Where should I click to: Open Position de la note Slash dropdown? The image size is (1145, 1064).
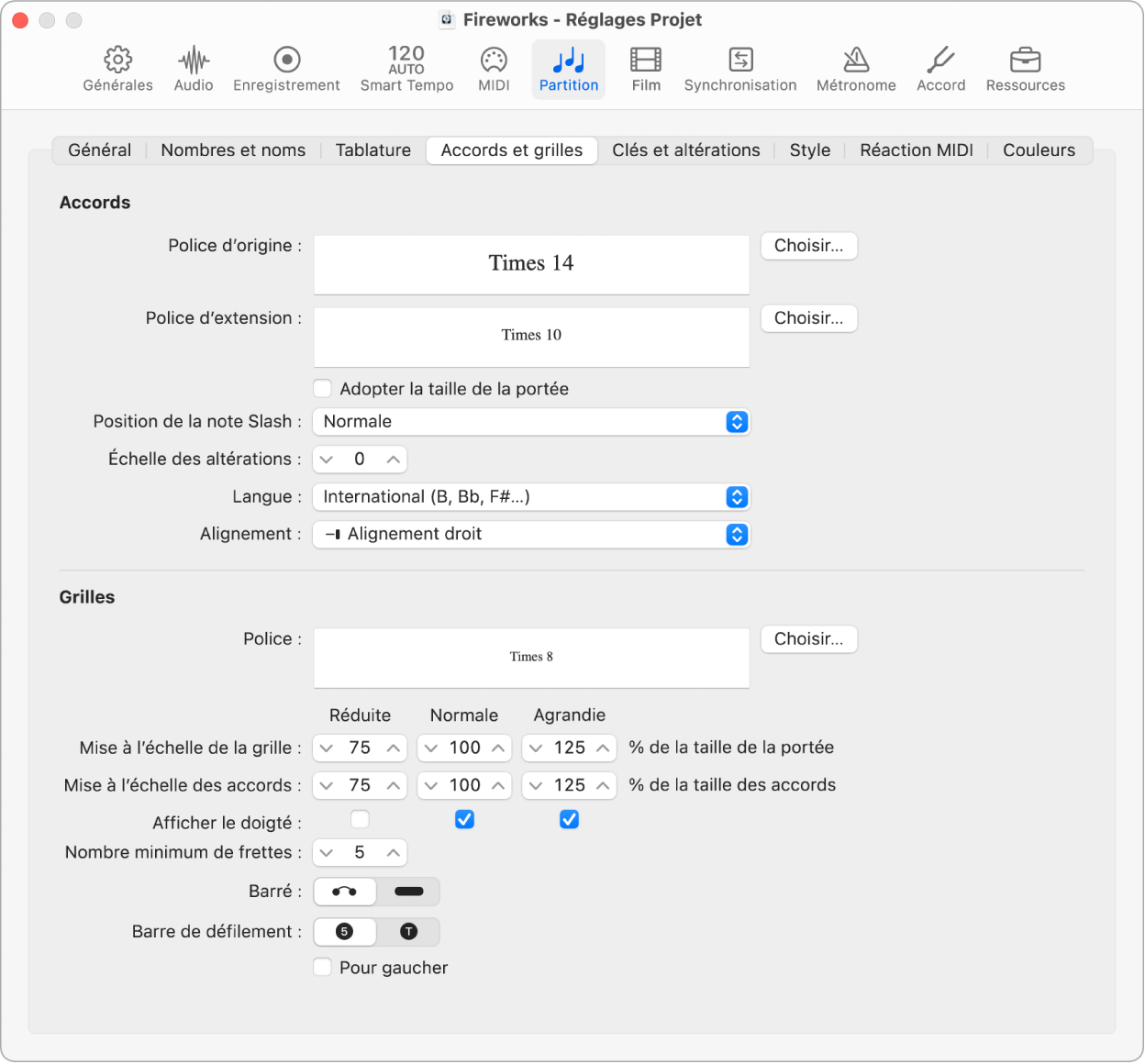(x=531, y=422)
